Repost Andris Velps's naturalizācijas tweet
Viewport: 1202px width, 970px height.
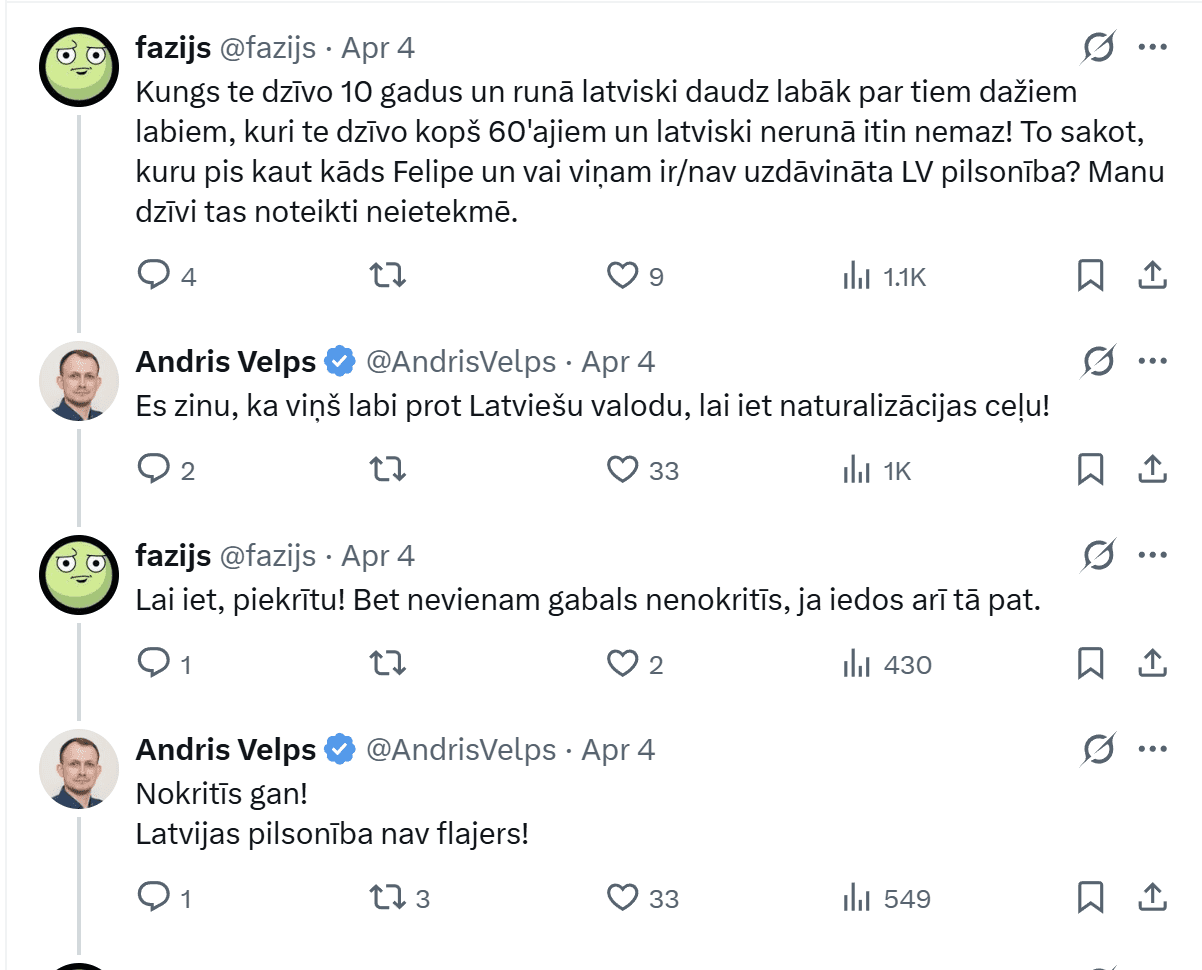click(388, 469)
